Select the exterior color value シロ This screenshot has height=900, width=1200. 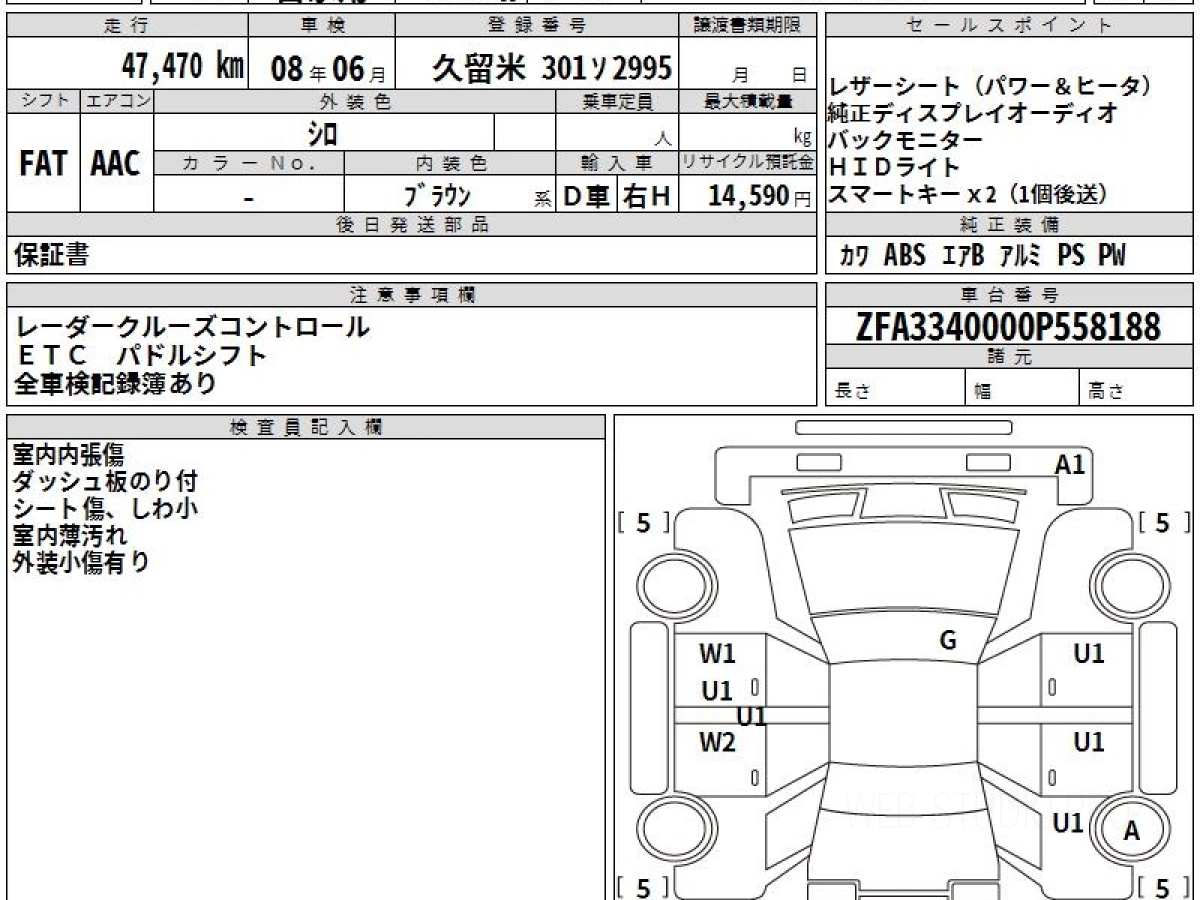click(322, 132)
